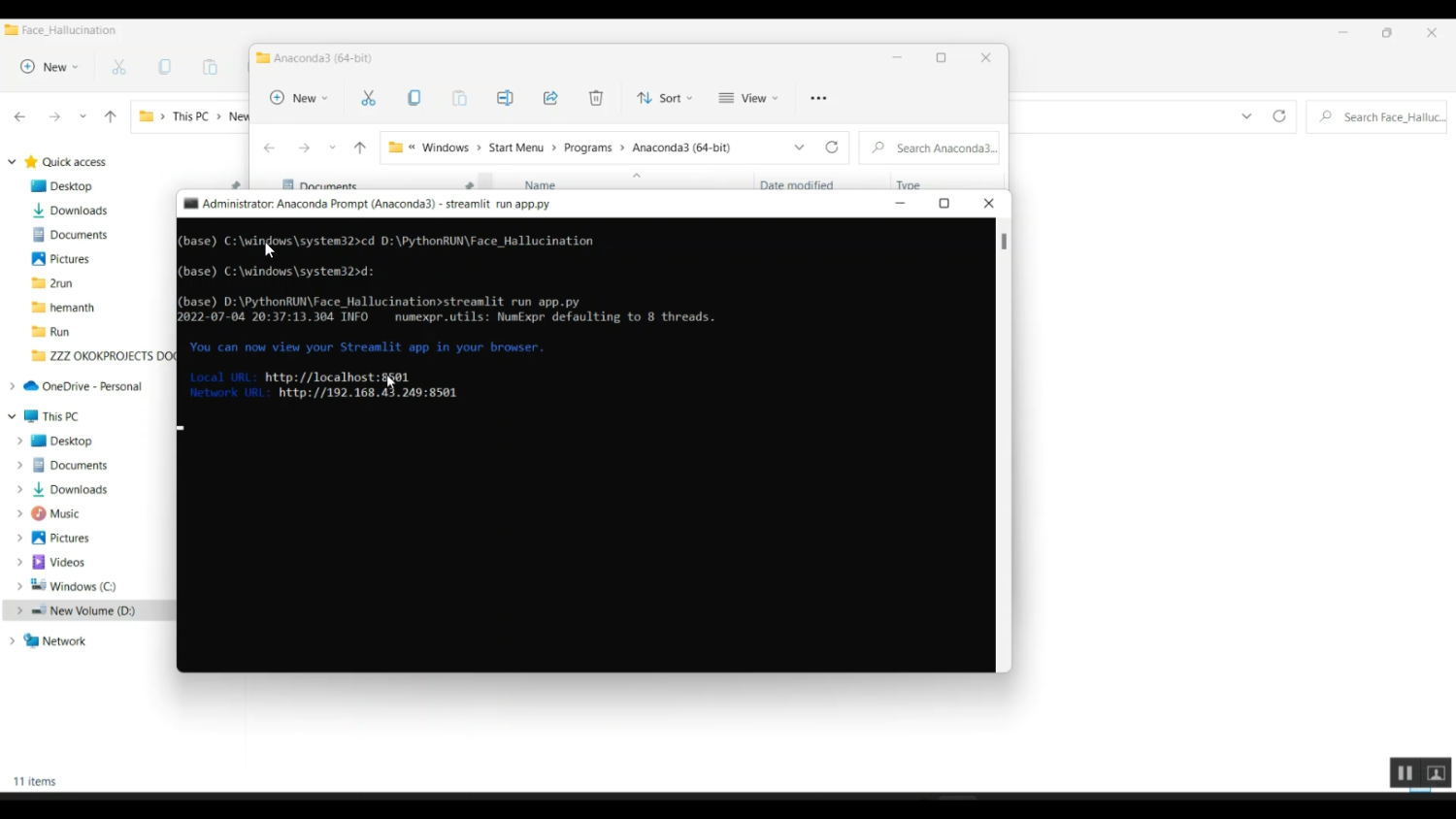
Task: Go up one folder level in Anaconda3 window
Action: point(360,147)
